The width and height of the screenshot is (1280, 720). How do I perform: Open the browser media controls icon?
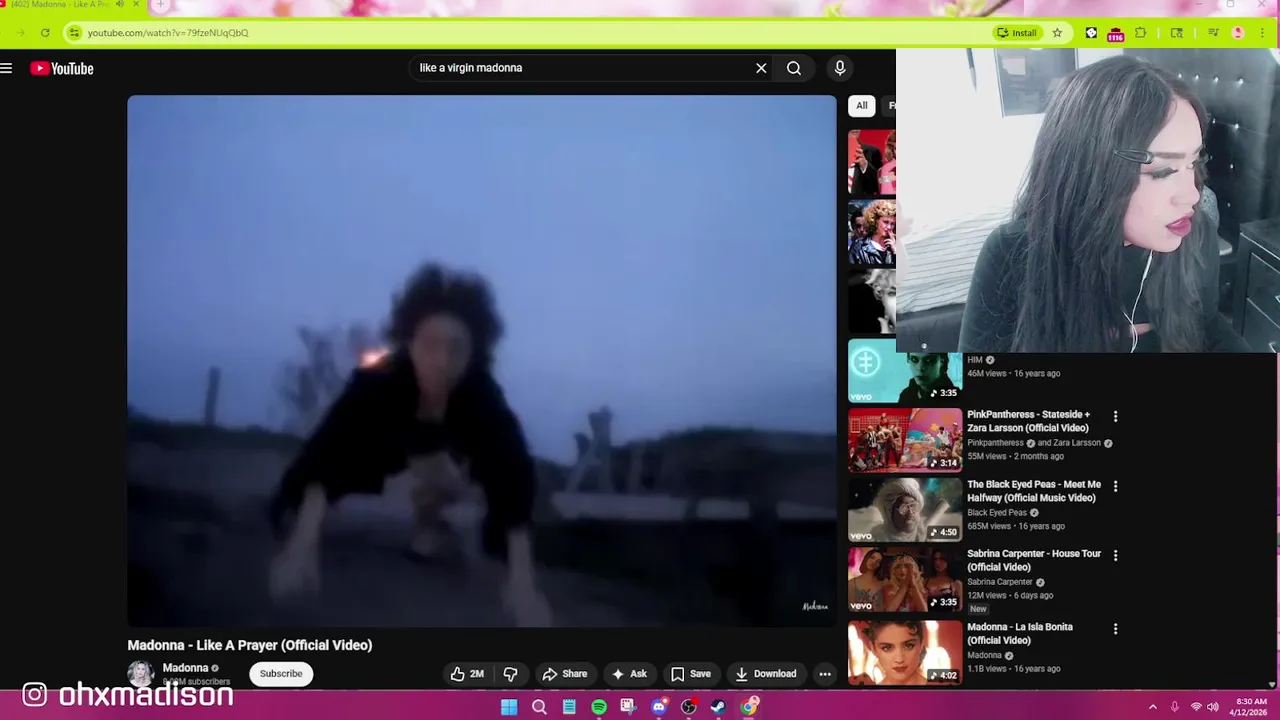point(1213,33)
